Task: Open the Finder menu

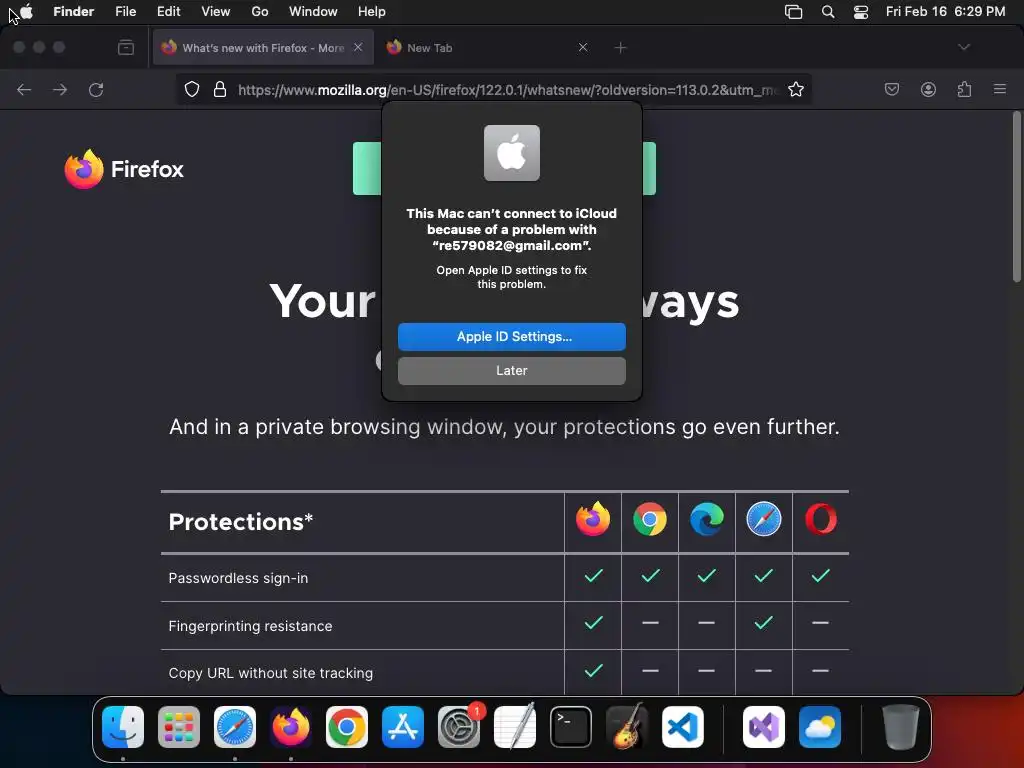Action: 73,11
